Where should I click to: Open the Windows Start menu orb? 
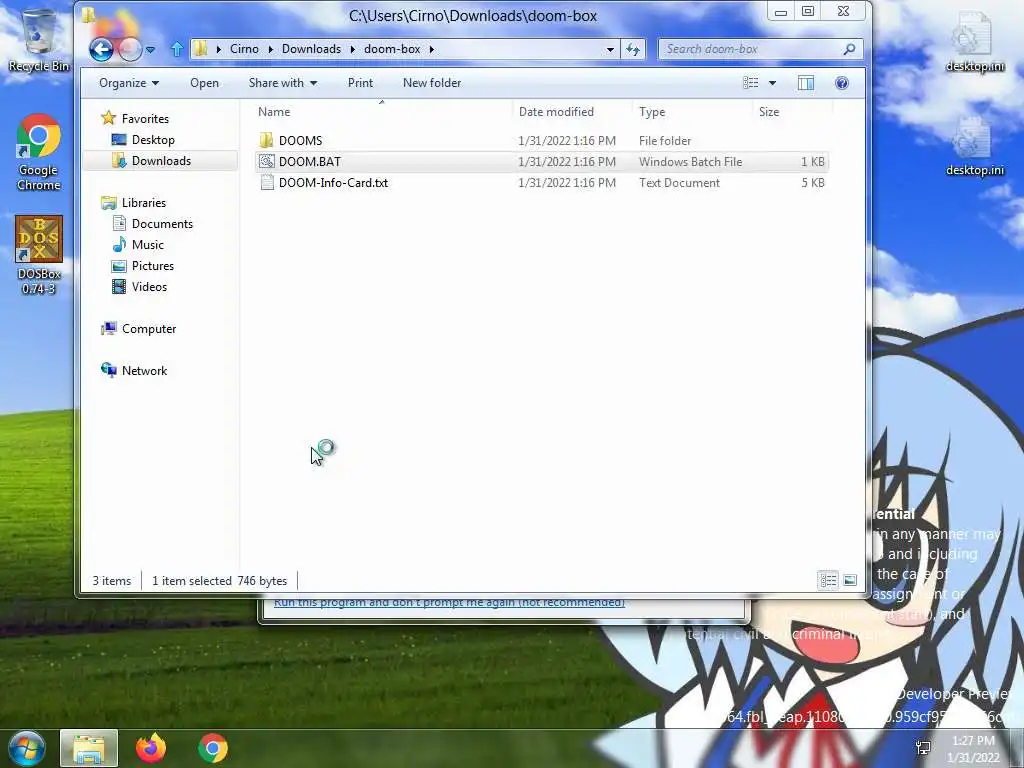coord(27,748)
